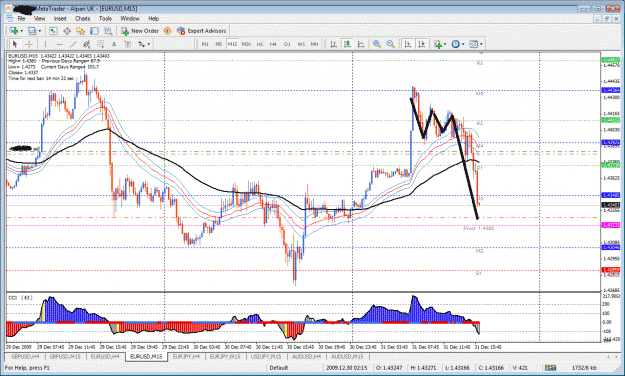Screen dimensions: 625x376
Task: Switch to the AUDUSD,H4 chart tab
Action: click(307, 356)
